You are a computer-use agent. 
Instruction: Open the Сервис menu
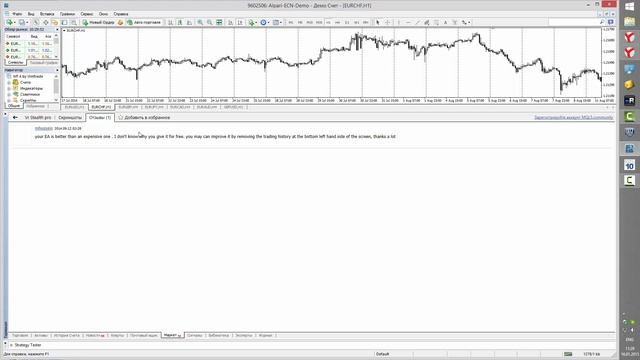[x=87, y=14]
